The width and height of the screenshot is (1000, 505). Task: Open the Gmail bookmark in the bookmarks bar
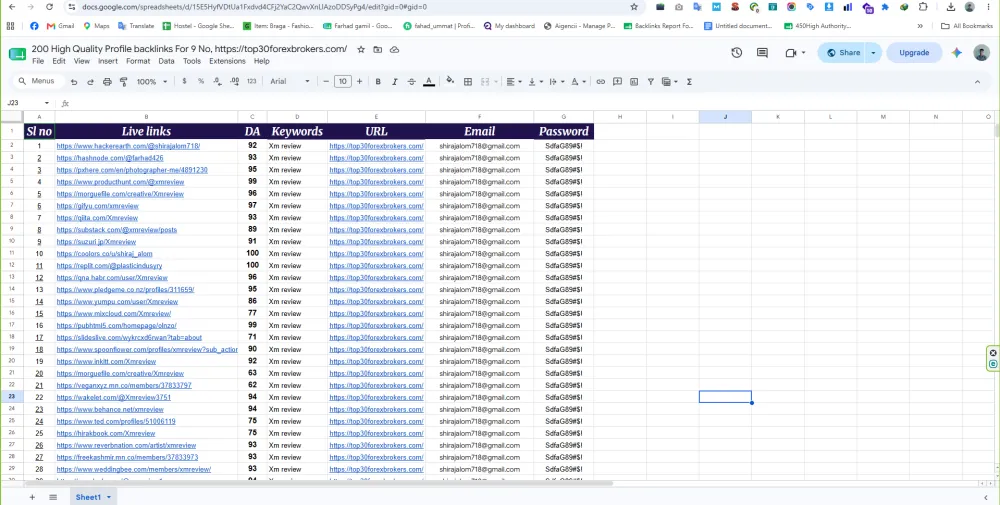(x=61, y=26)
